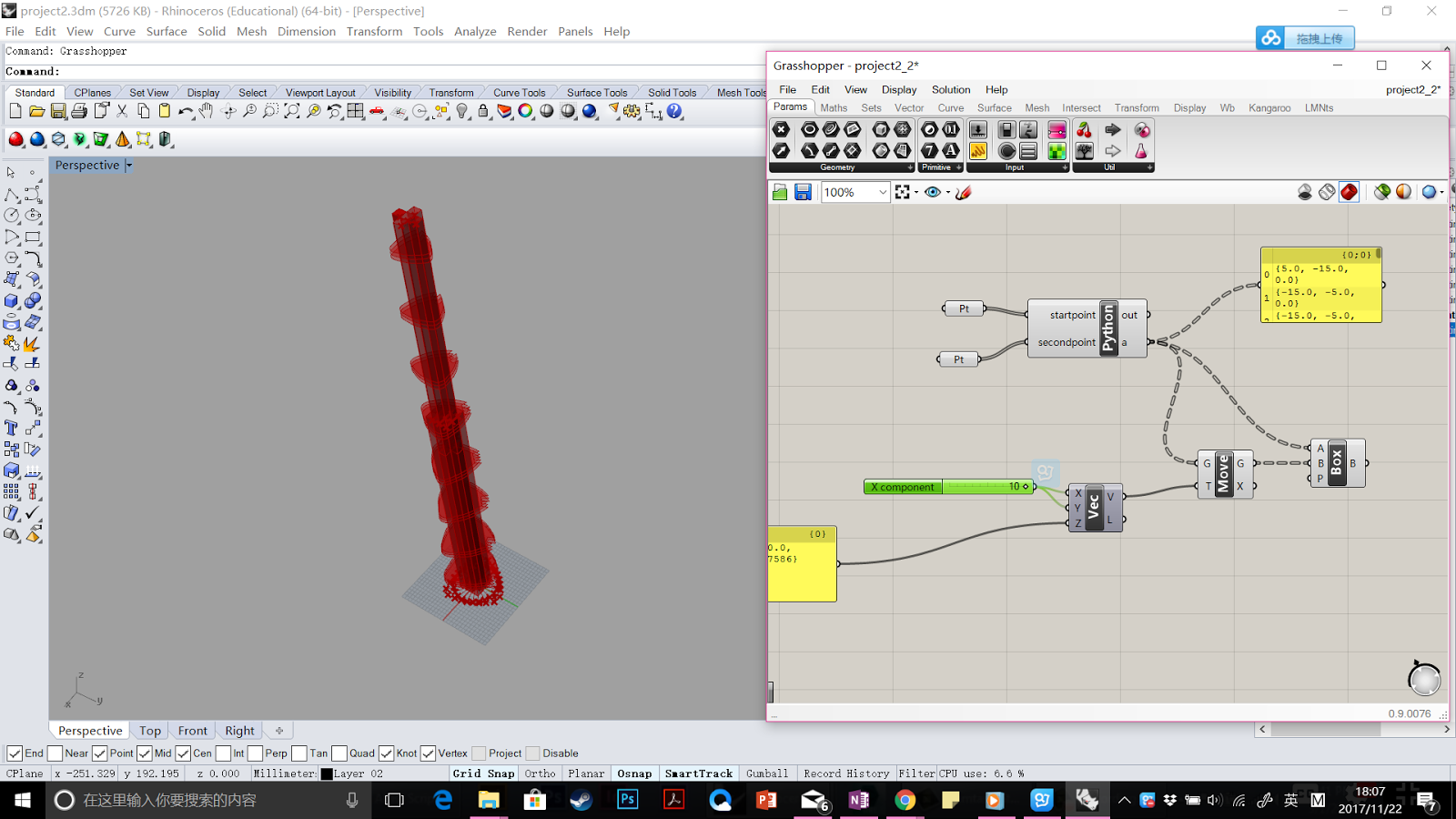This screenshot has width=1456, height=819.
Task: Click the options gear icon
Action: click(632, 111)
